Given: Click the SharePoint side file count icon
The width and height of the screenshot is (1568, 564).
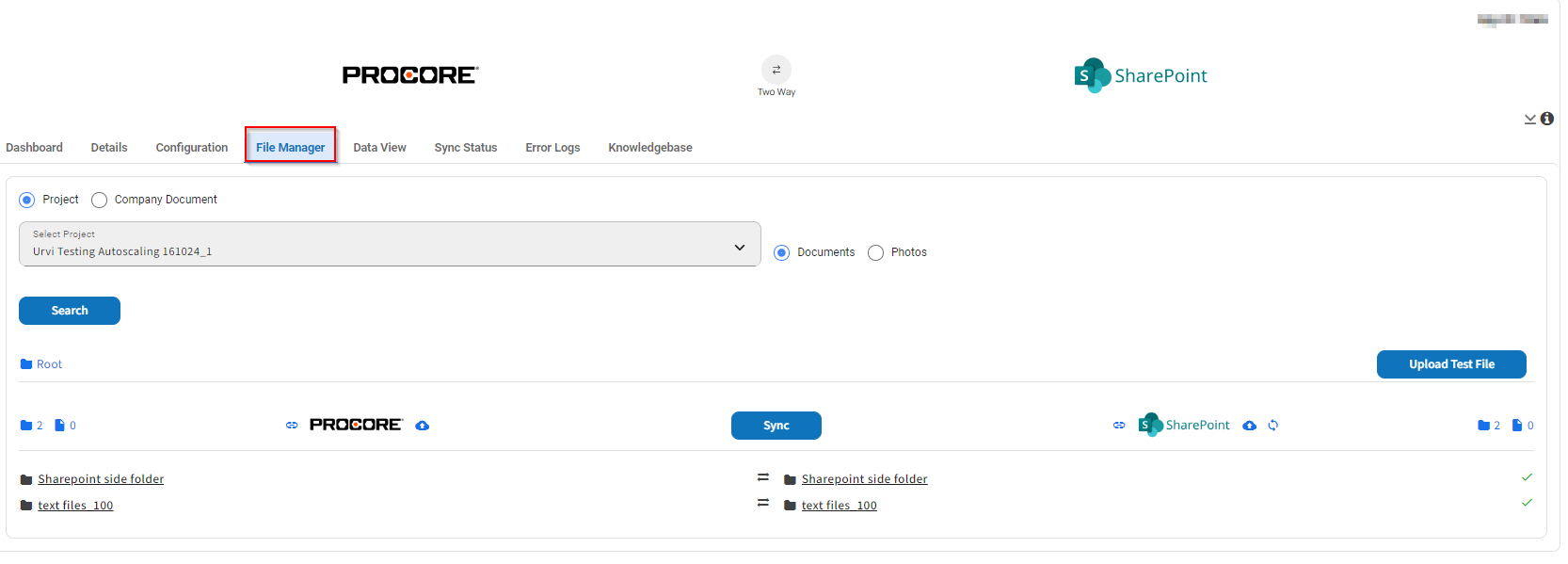Looking at the screenshot, I should tap(1517, 426).
